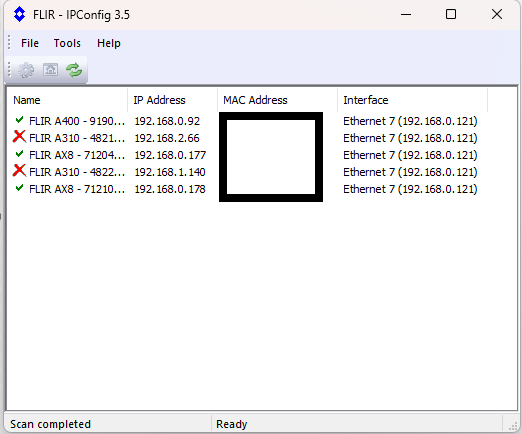The image size is (522, 434).
Task: Click red X icon of FLIR A310 - 4821 row
Action: pos(19,137)
